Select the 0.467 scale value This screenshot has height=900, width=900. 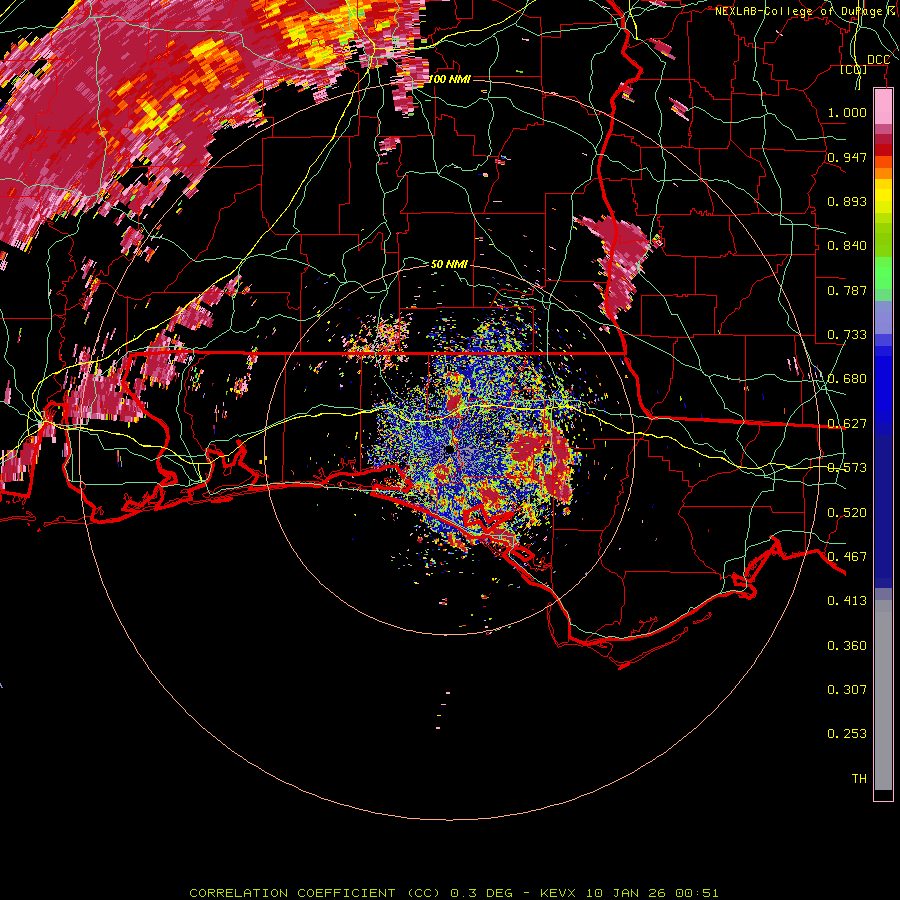click(x=847, y=557)
